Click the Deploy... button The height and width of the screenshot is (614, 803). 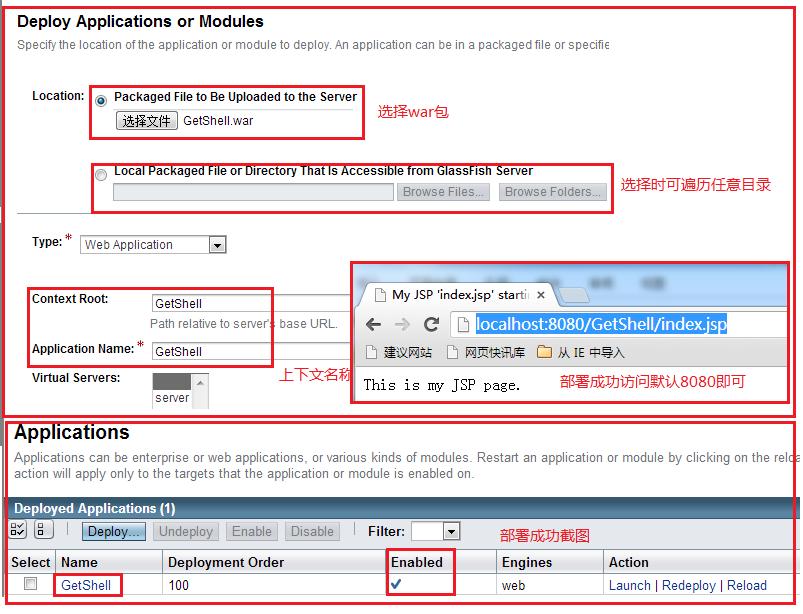click(x=114, y=532)
